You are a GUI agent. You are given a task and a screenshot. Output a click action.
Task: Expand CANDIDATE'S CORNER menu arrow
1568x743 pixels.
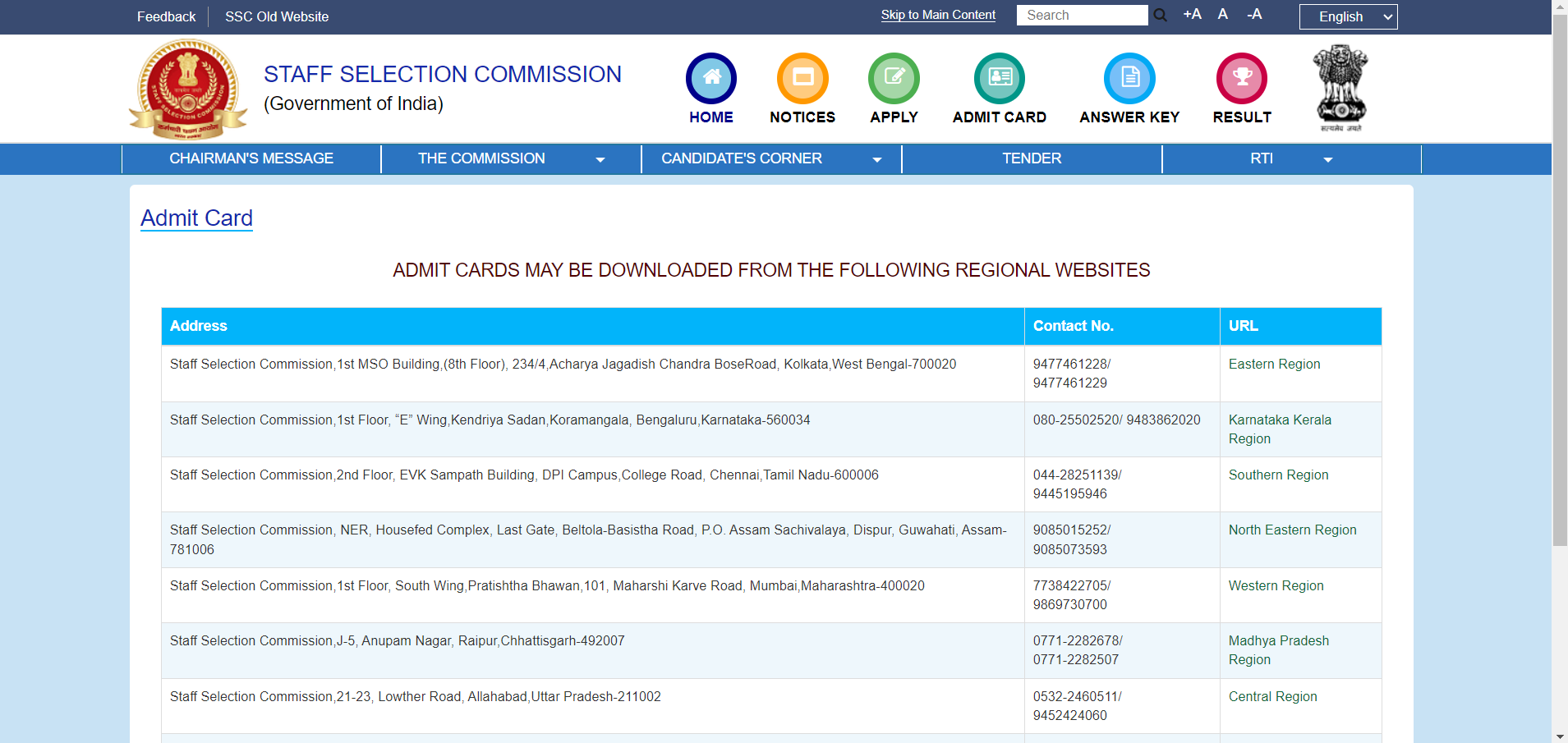click(x=877, y=159)
